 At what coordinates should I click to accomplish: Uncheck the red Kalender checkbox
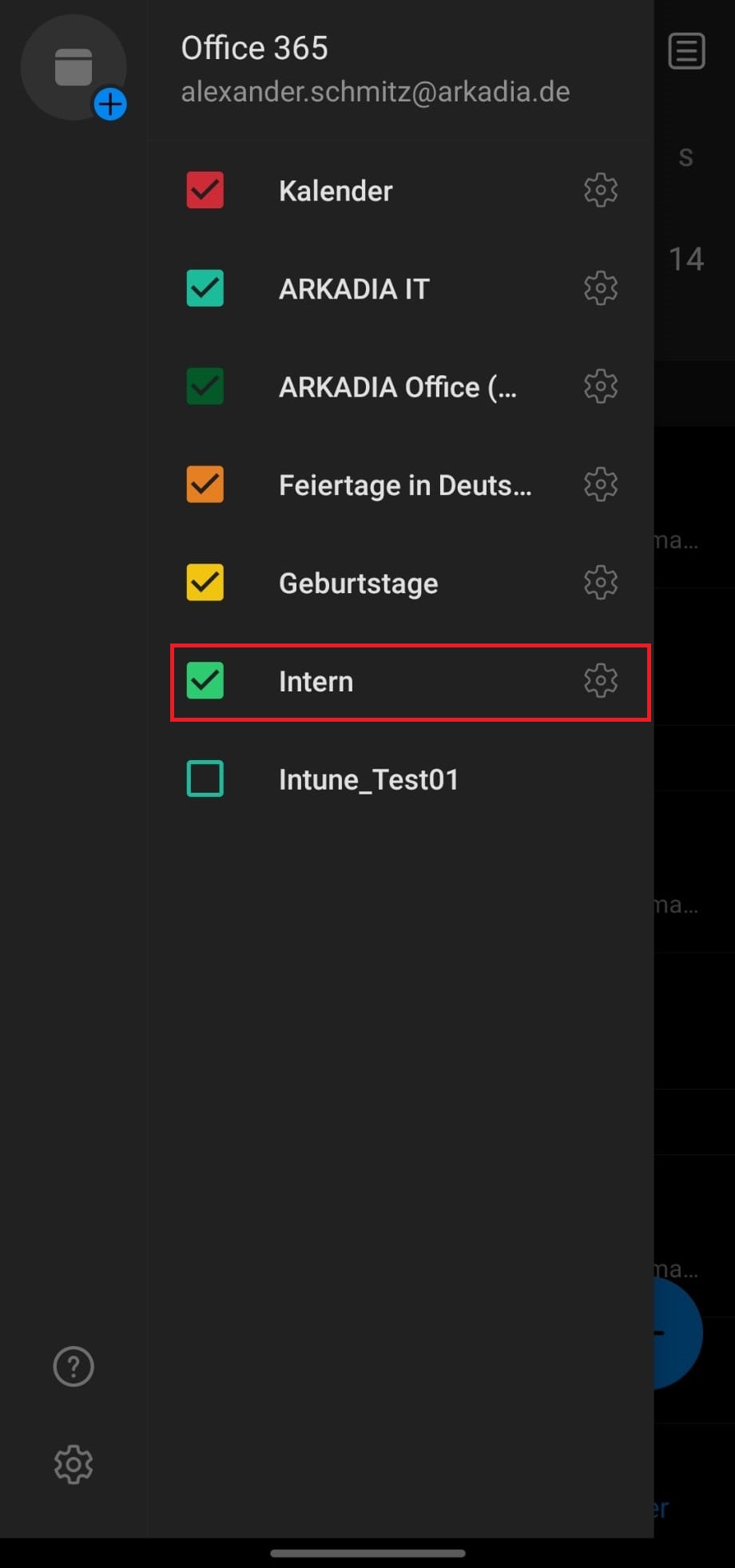coord(205,190)
